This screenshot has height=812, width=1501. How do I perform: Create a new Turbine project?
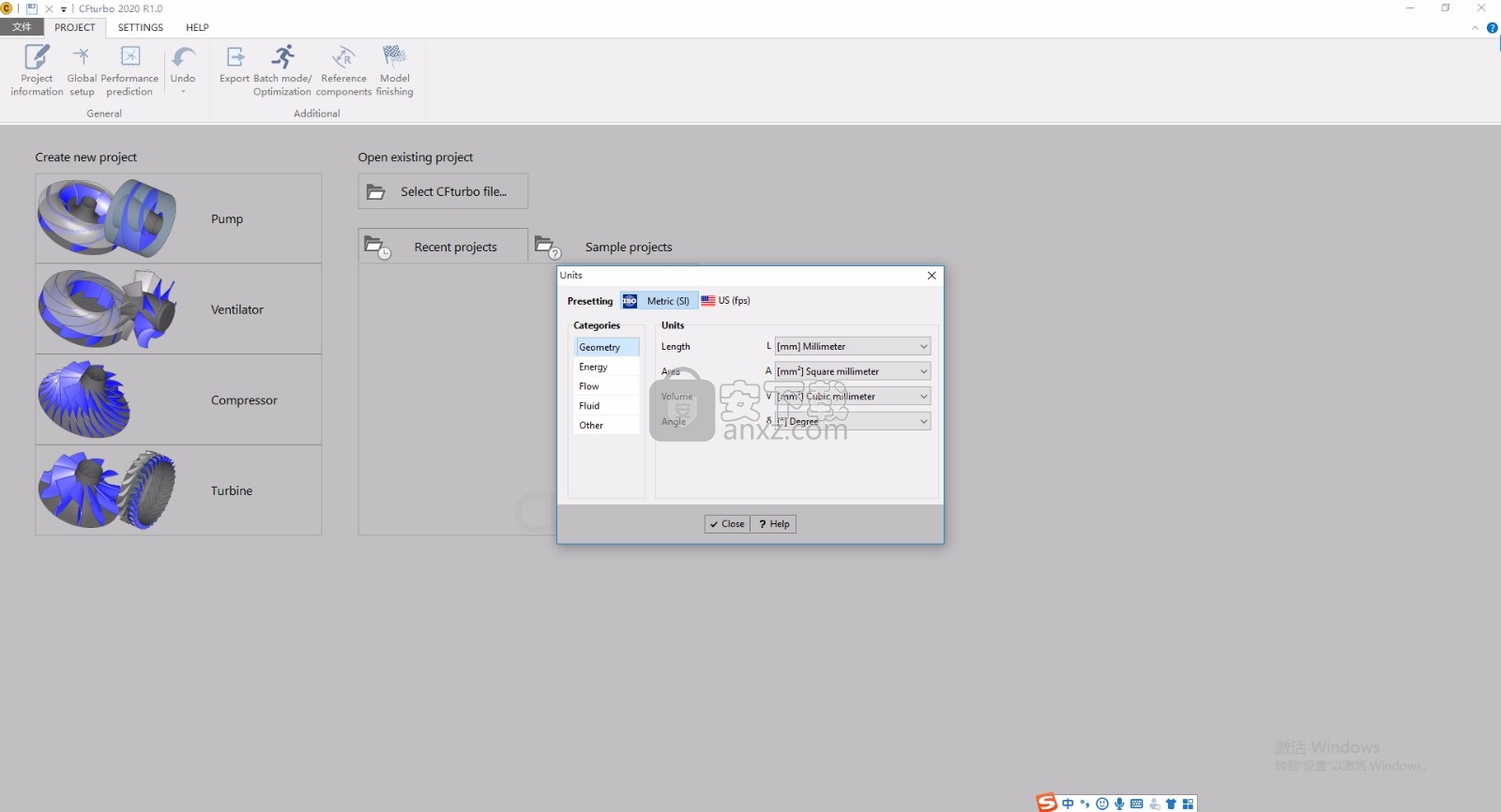pyautogui.click(x=178, y=490)
